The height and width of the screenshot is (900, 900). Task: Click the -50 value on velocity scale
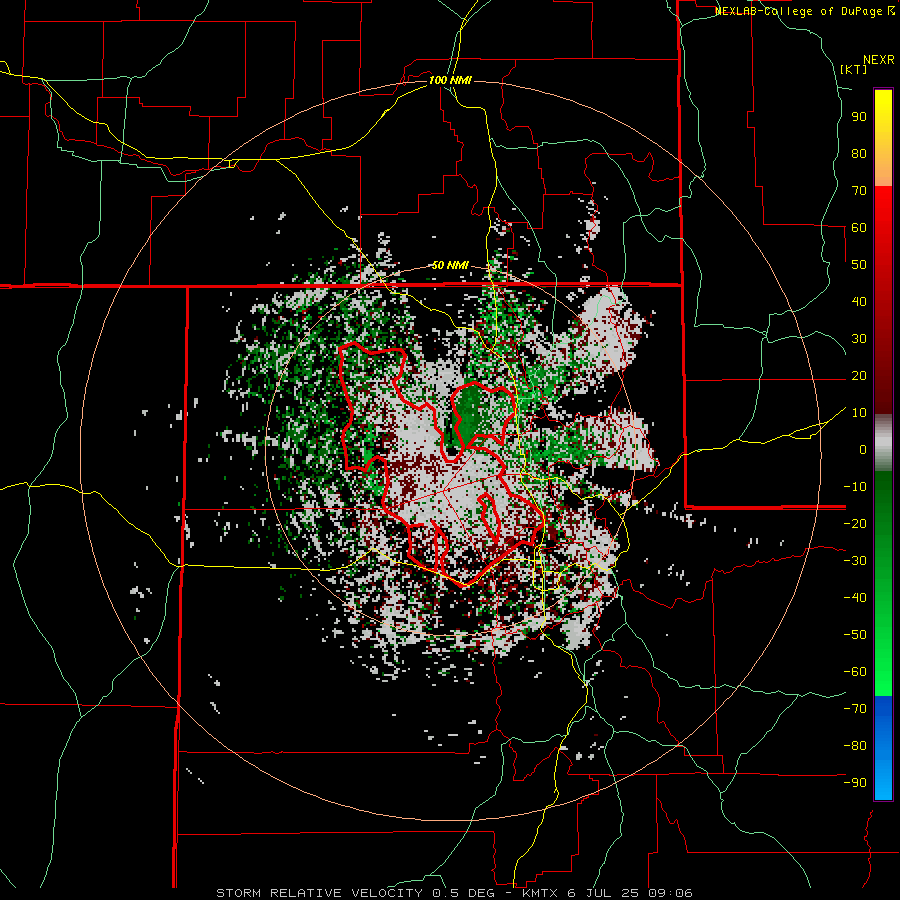point(855,635)
